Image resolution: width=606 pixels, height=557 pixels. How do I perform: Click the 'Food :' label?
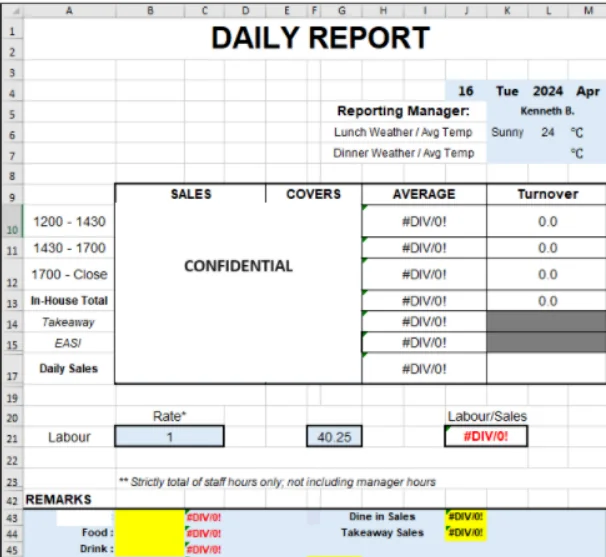coord(98,533)
